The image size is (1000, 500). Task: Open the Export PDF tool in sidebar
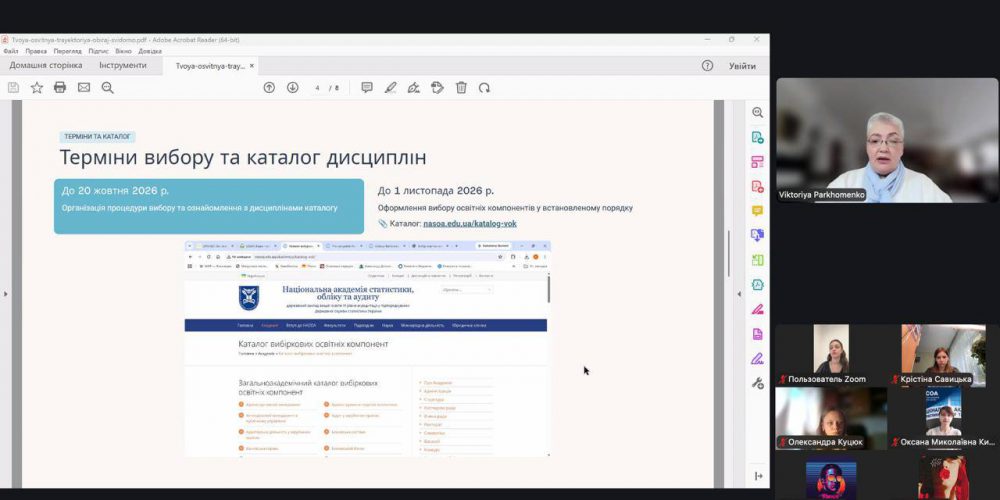(x=757, y=137)
